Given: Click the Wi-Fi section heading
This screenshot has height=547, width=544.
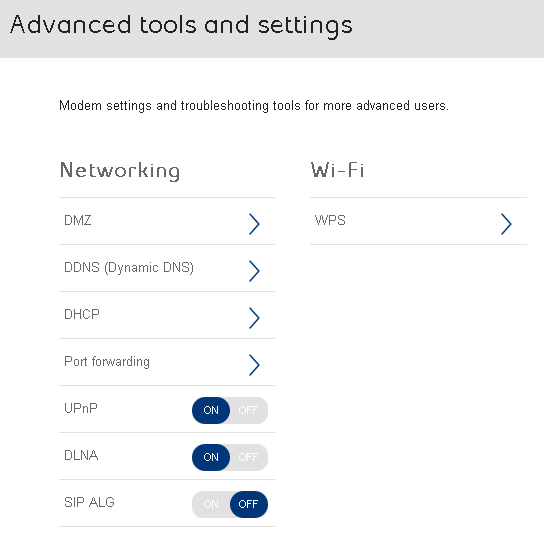Looking at the screenshot, I should (337, 170).
